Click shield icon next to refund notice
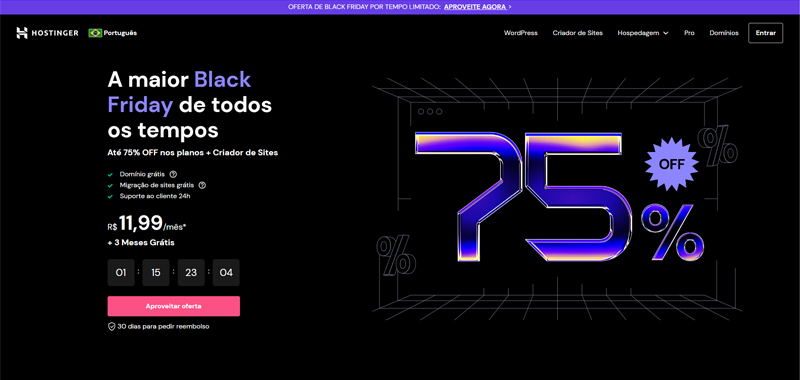The height and width of the screenshot is (380, 800). [111, 326]
